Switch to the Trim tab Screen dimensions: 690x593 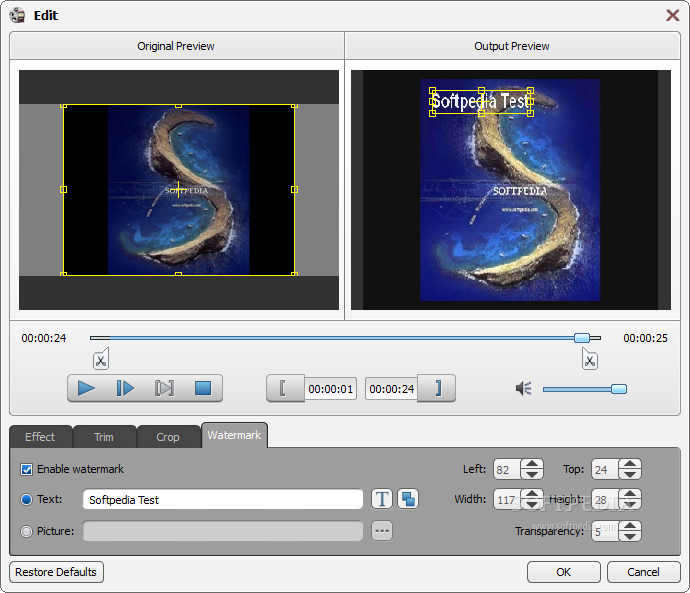104,437
